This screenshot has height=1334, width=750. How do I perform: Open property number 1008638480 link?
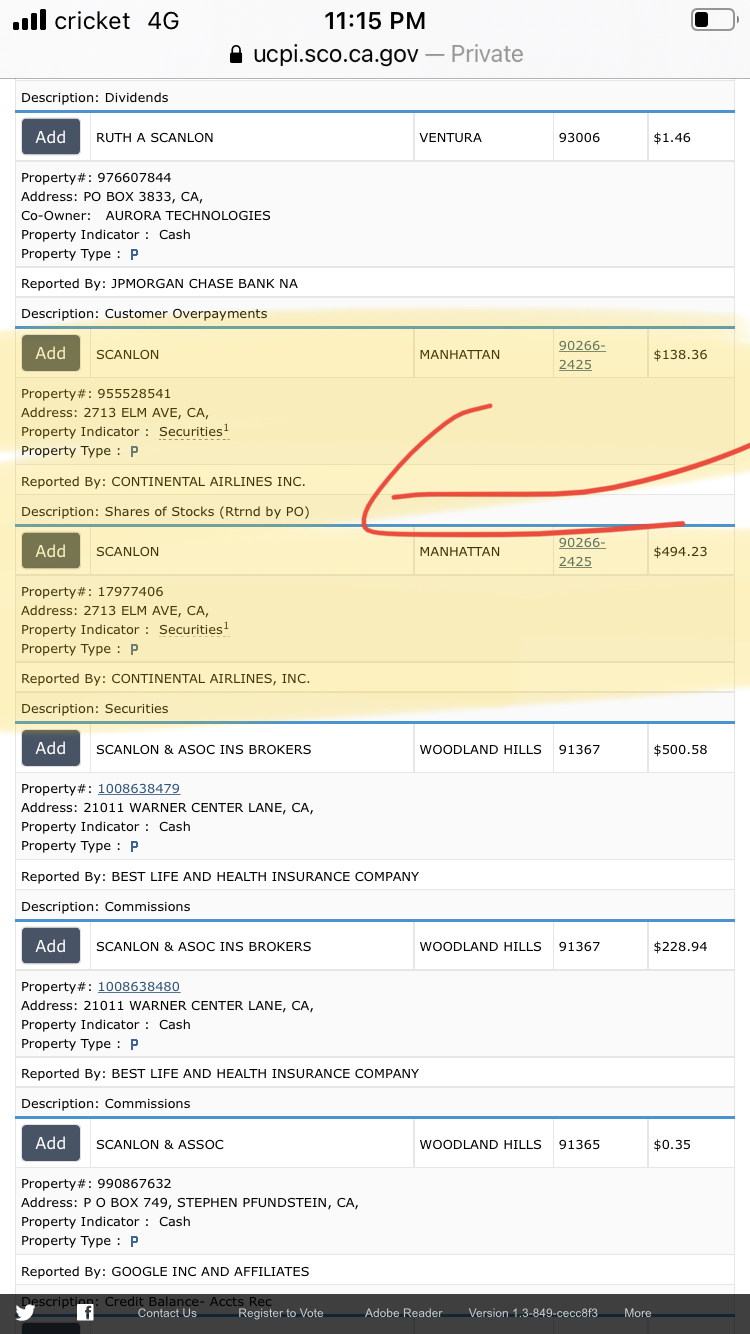138,986
